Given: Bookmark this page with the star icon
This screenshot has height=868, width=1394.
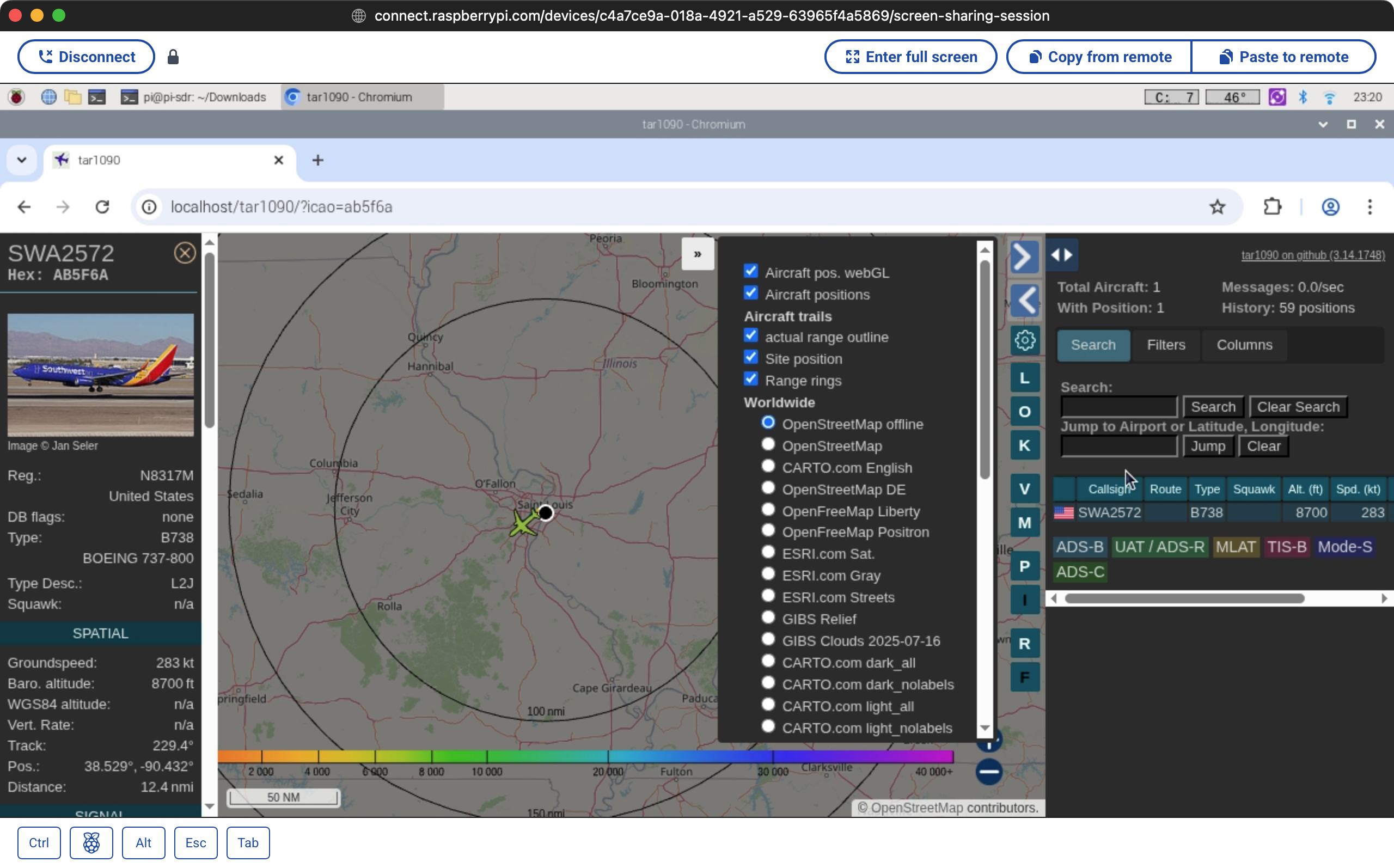Looking at the screenshot, I should [x=1217, y=207].
